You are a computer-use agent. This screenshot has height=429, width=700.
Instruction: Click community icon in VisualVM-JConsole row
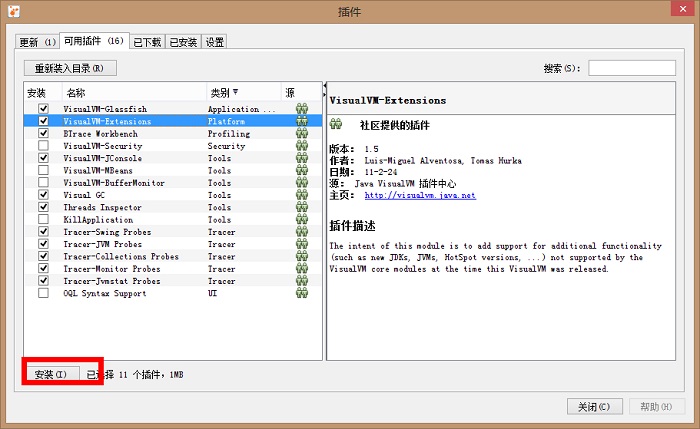point(302,158)
